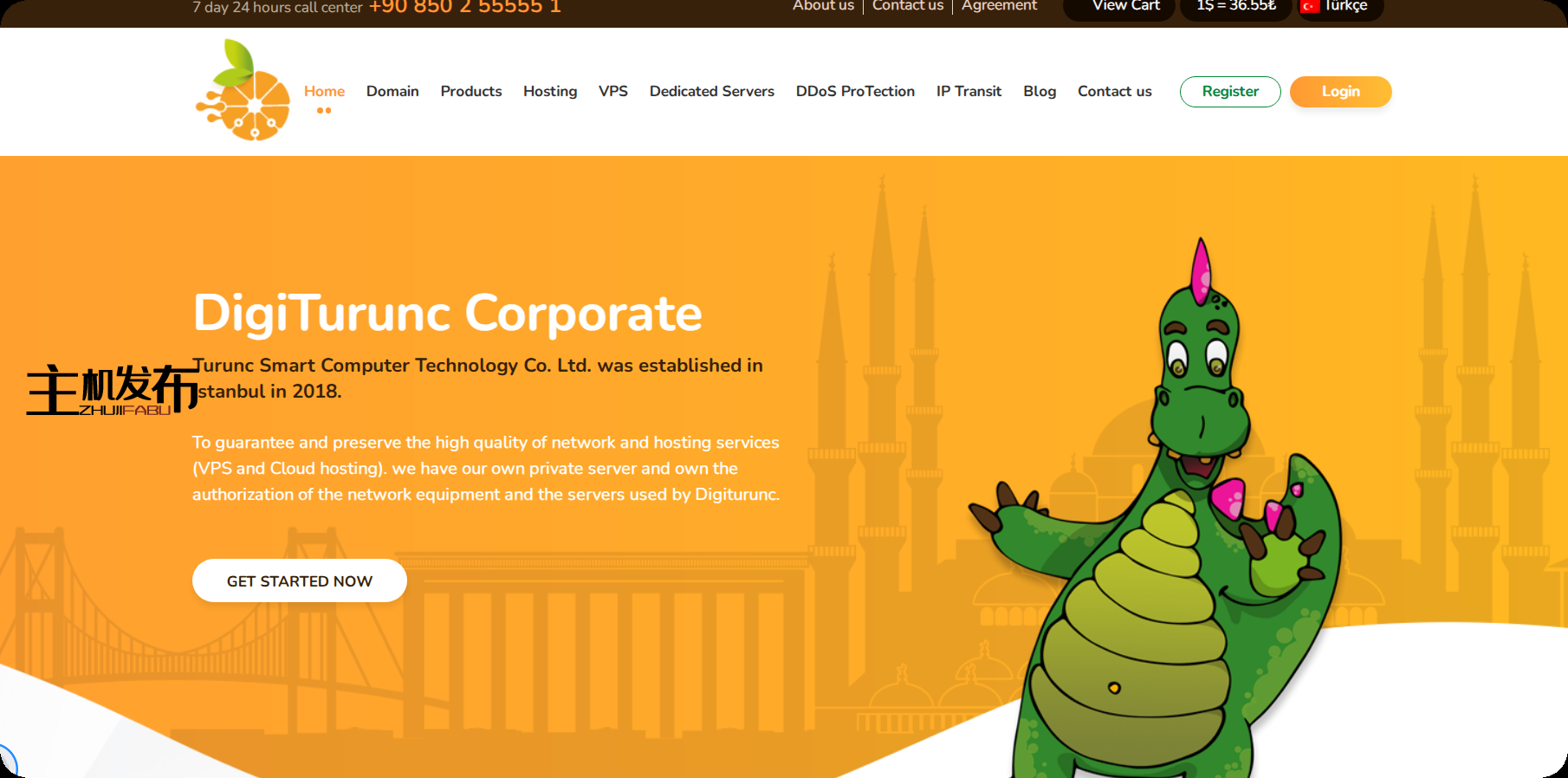Open View Cart in top bar

[x=1125, y=7]
